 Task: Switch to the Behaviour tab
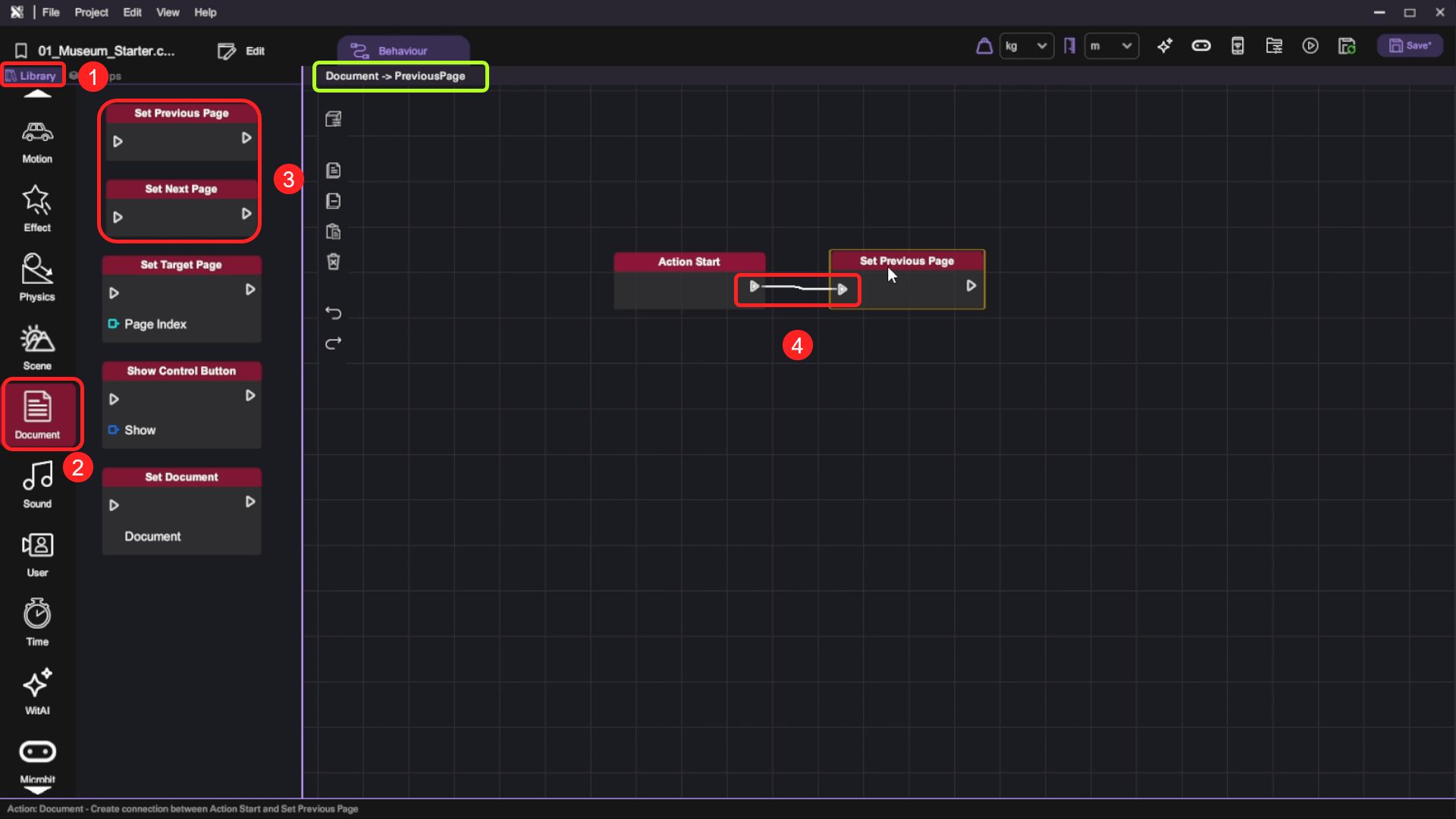[403, 51]
